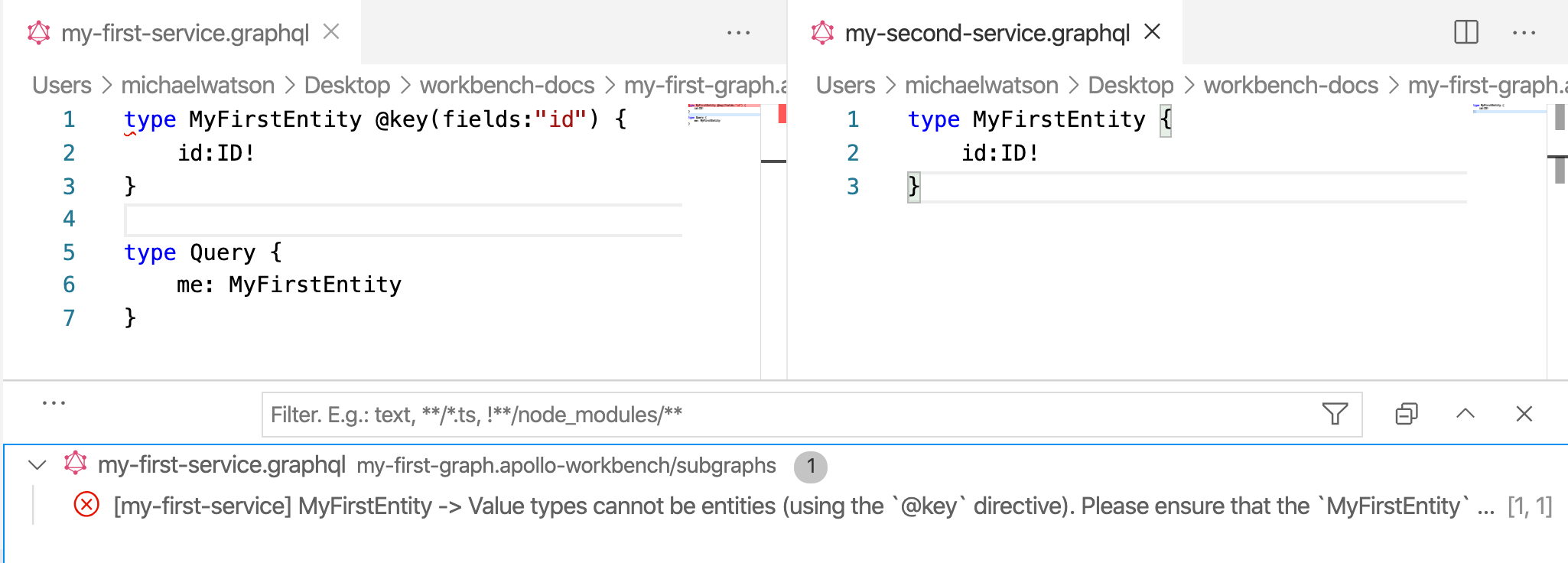Open the panel's more views ellipsis
Image resolution: width=1568 pixels, height=563 pixels.
point(54,402)
